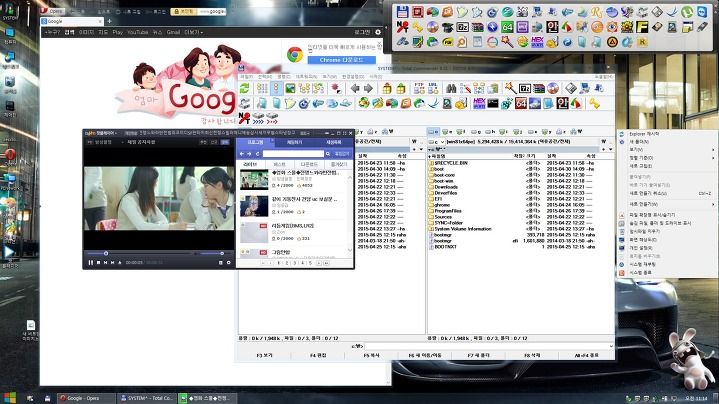The width and height of the screenshot is (719, 404).
Task: Switch to the 세팅하기 tab in media player
Action: 294,142
